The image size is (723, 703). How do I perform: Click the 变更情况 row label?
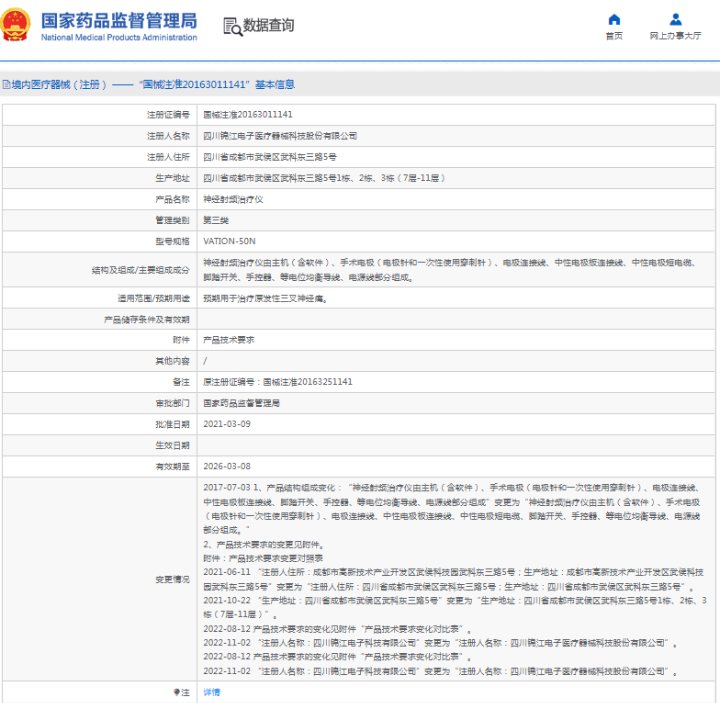pyautogui.click(x=172, y=579)
